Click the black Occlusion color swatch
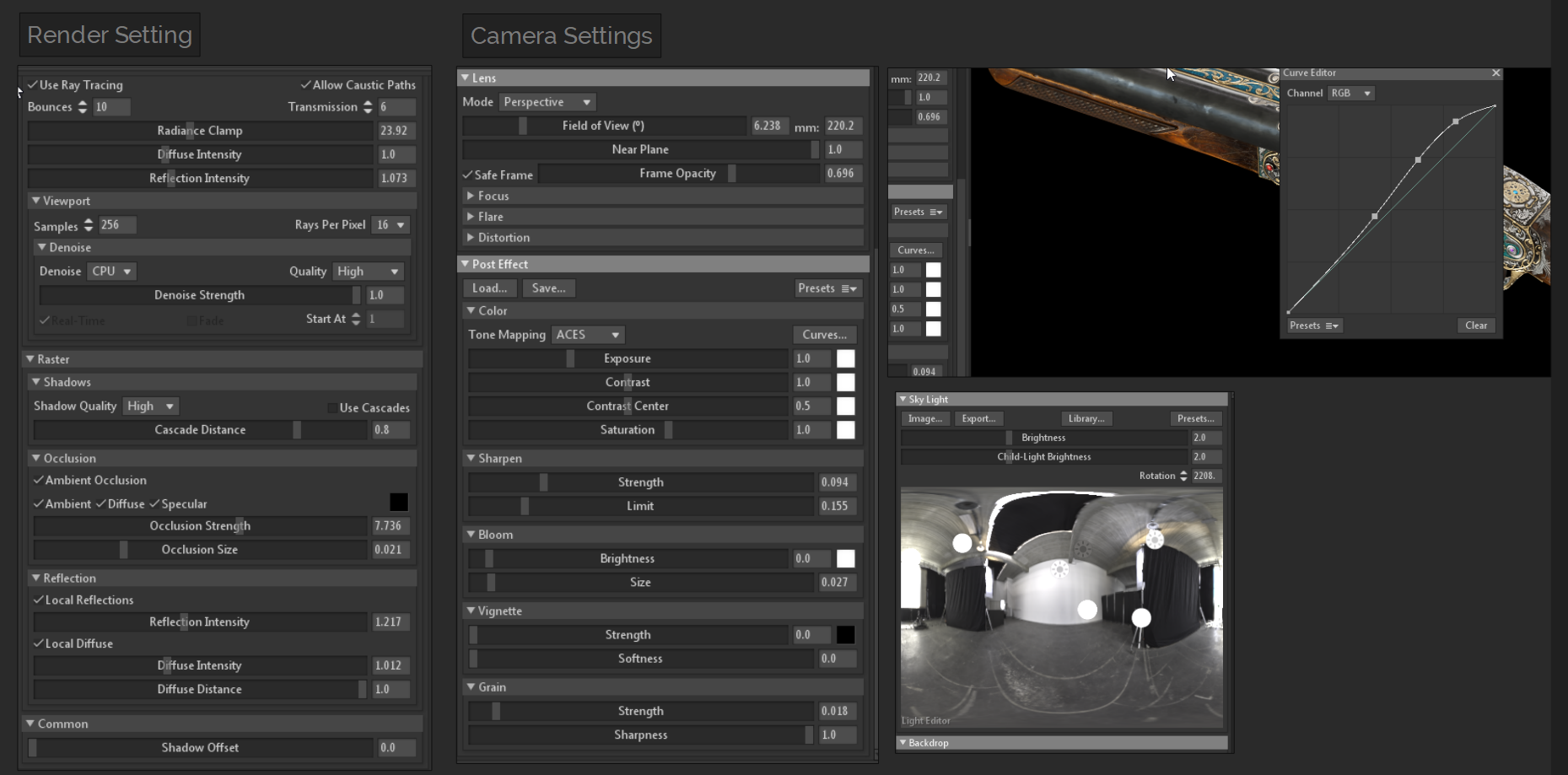This screenshot has width=1568, height=775. tap(399, 503)
